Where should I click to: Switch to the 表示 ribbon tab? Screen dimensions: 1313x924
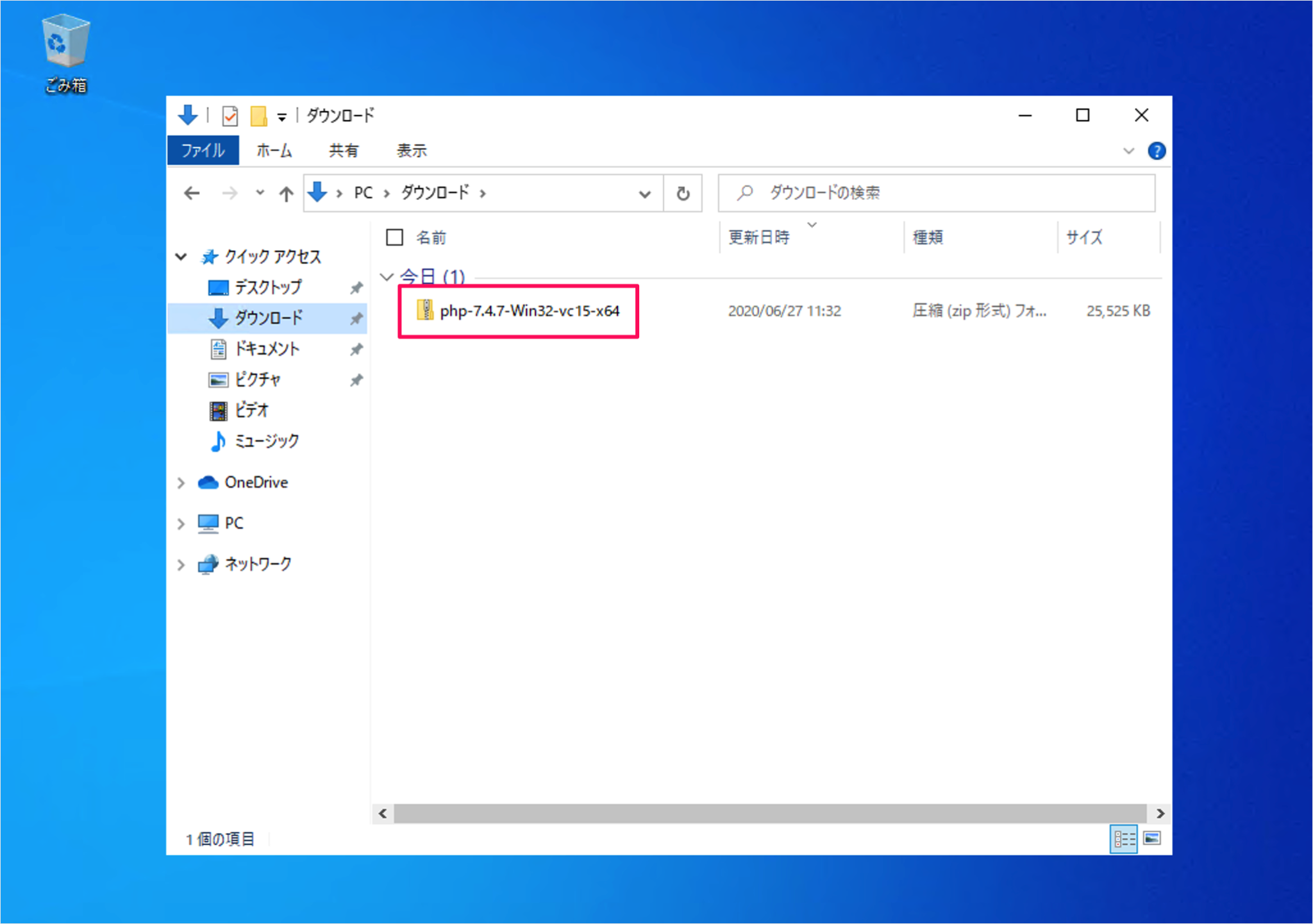pos(412,150)
